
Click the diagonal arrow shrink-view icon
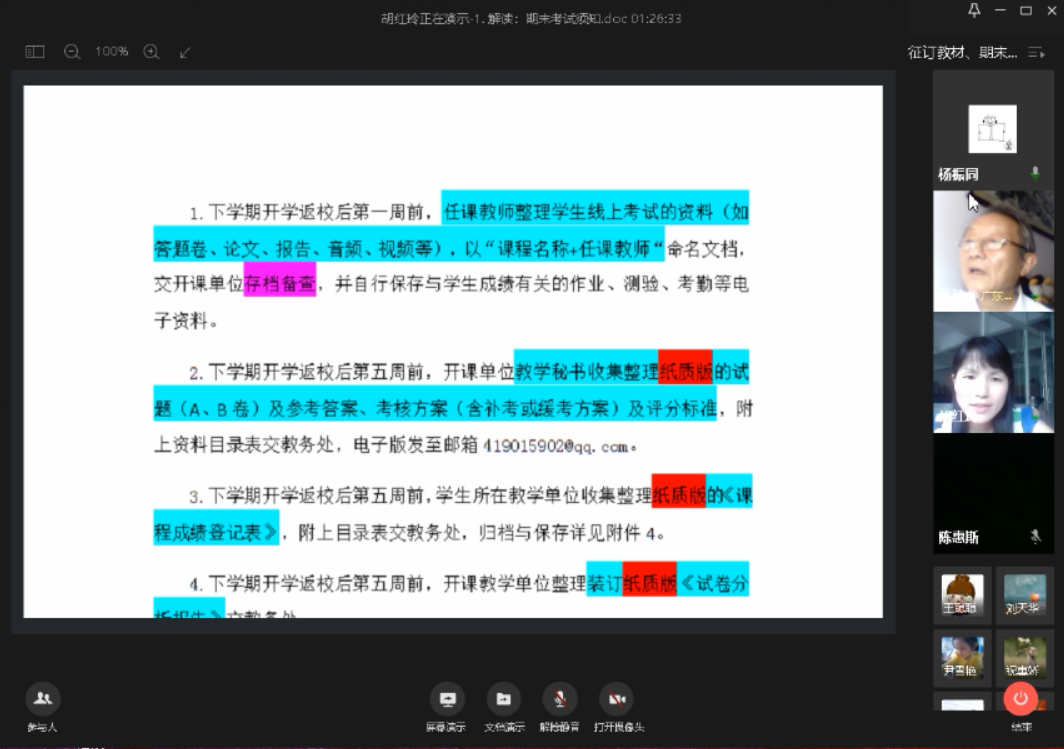coord(185,52)
